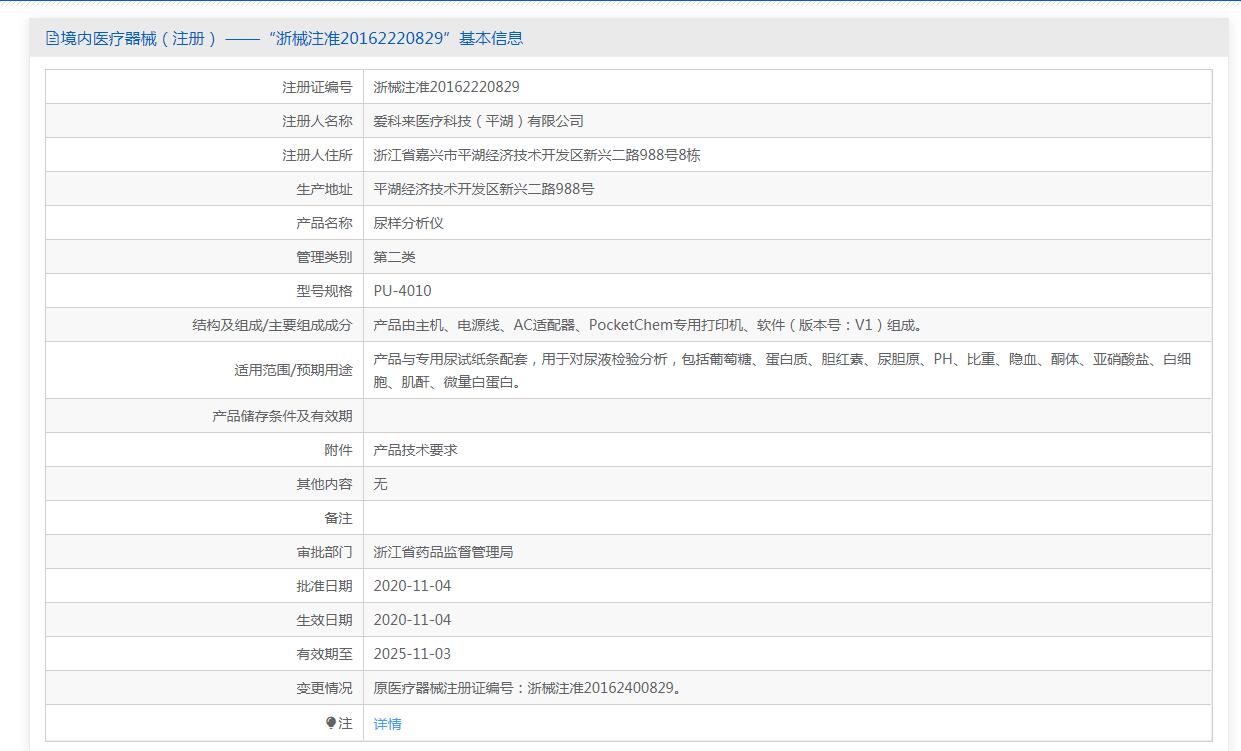Click production address 平湖经济技术开发区新兴二路988号
The image size is (1241, 751).
[x=484, y=189]
